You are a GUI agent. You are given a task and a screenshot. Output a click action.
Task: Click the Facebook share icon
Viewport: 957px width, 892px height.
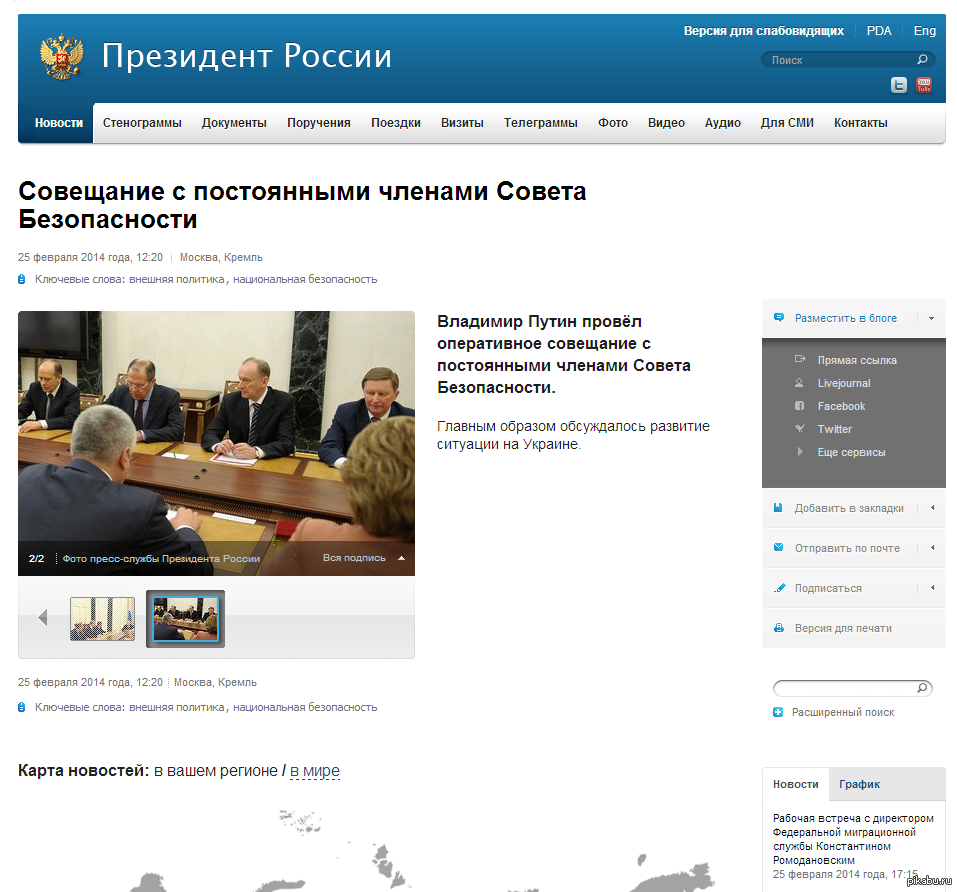click(799, 406)
